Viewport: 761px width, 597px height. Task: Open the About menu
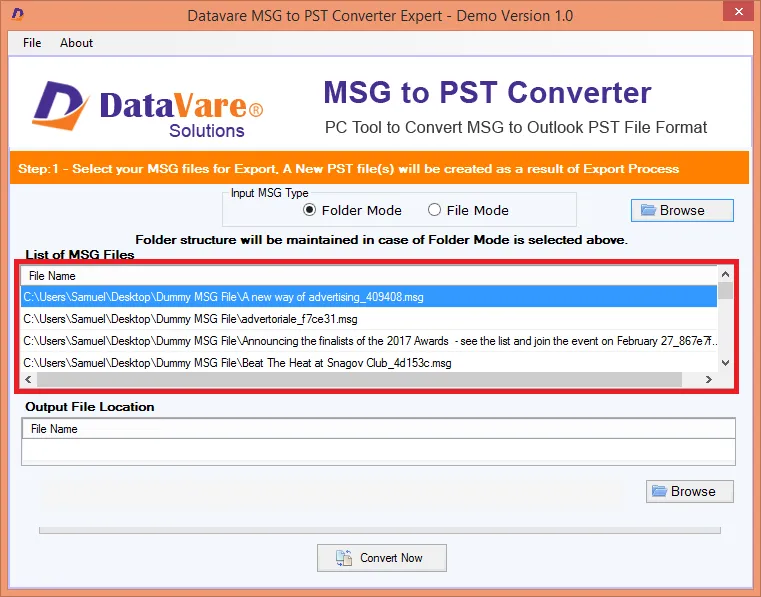(76, 43)
